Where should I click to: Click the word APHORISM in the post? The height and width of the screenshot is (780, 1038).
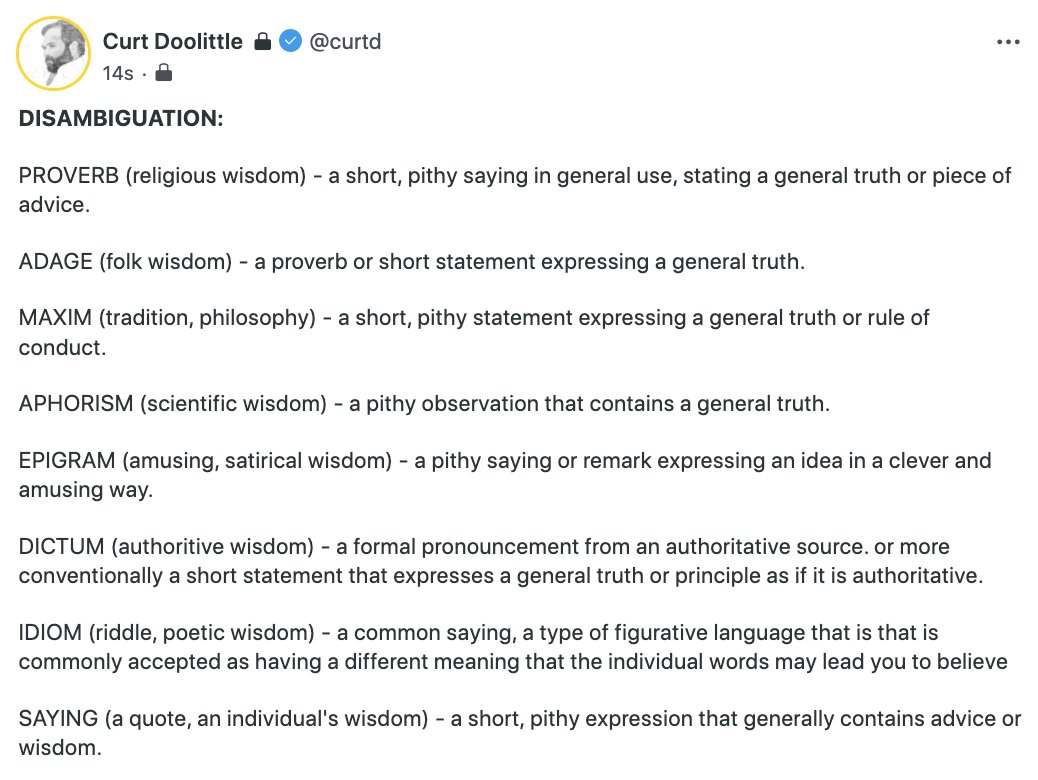tap(76, 405)
